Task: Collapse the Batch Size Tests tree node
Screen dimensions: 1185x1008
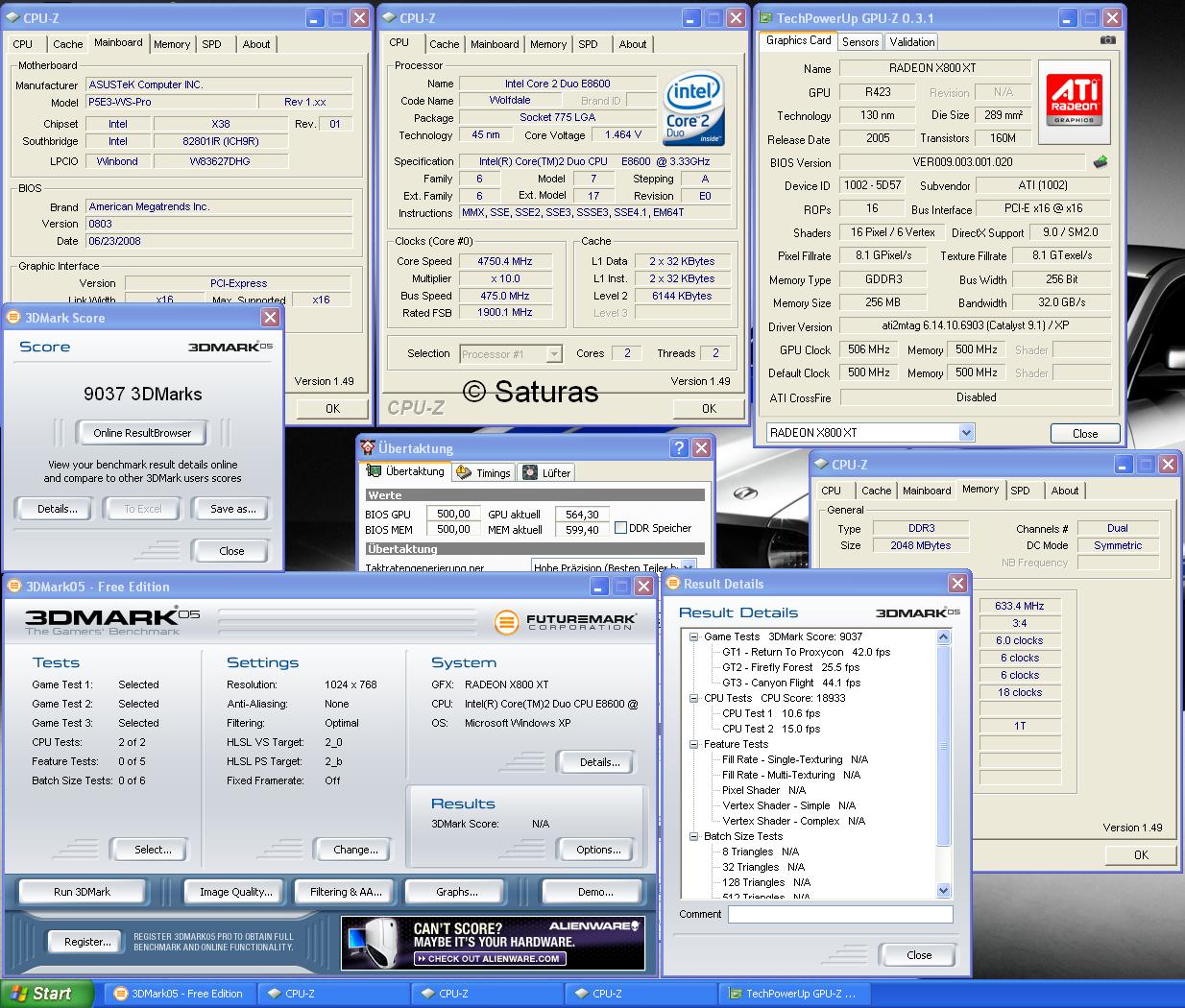Action: (x=694, y=836)
